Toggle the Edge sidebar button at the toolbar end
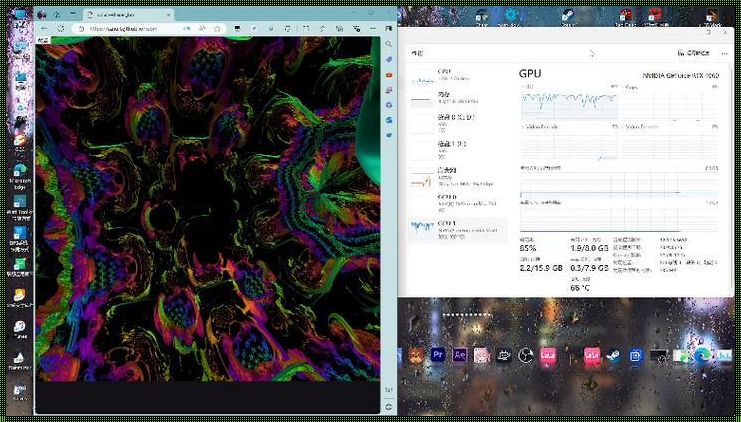Viewport: 741px width, 422px height. 388,29
